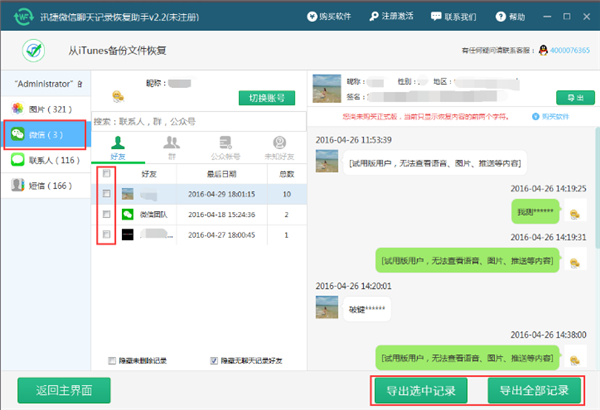Click the 注册激活 key icon
This screenshot has height=410, width=600.
(x=373, y=16)
